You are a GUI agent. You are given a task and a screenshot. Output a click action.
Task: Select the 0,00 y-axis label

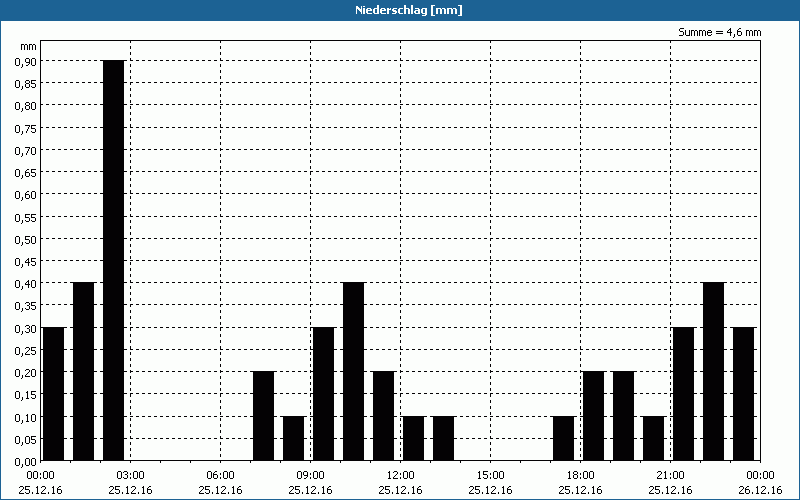coord(26,462)
